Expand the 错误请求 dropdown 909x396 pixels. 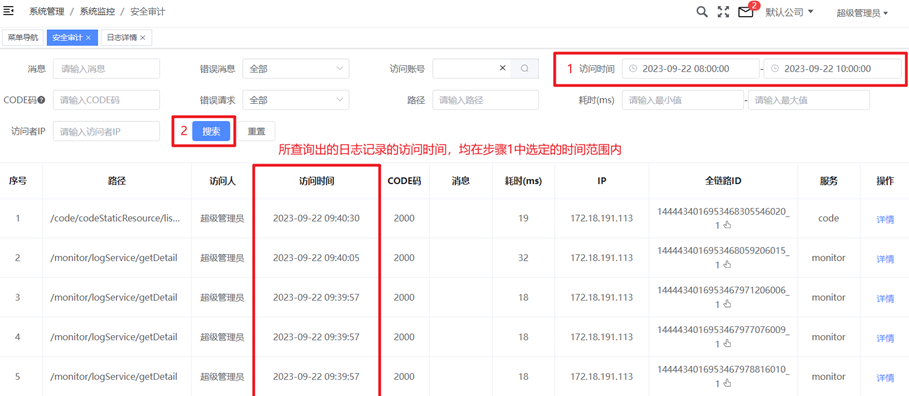click(296, 100)
